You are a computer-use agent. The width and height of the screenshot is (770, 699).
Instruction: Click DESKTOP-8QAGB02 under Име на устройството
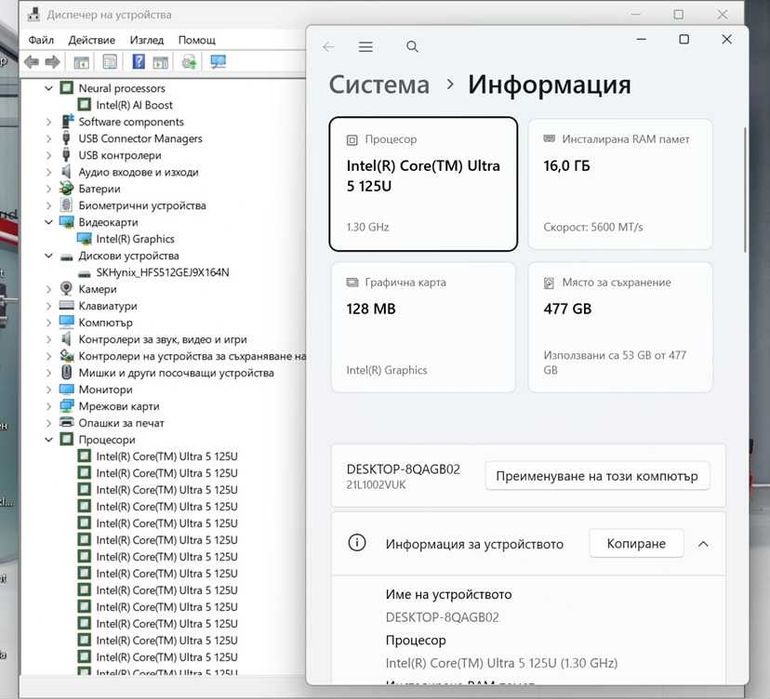(x=442, y=617)
